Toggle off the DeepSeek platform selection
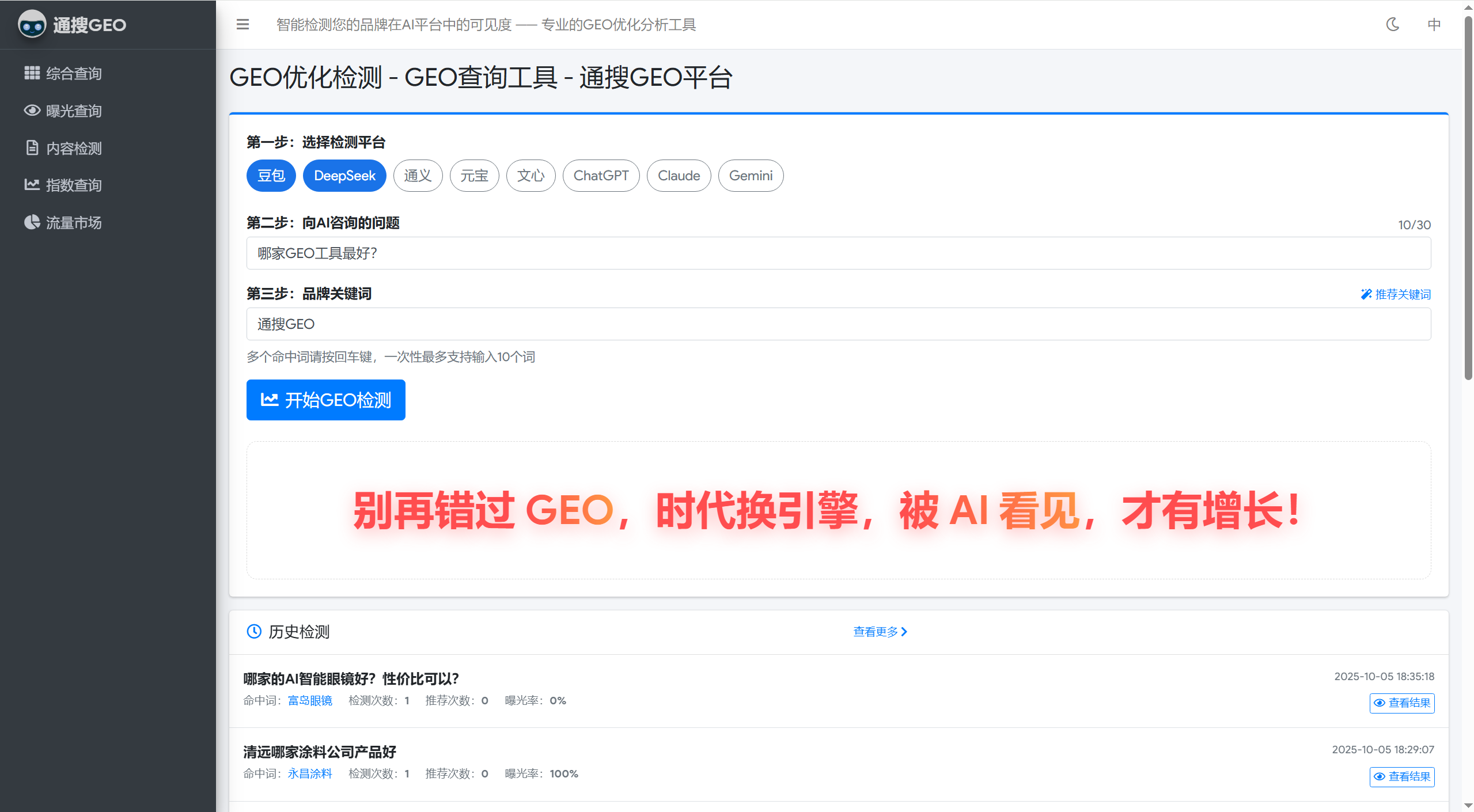 (x=344, y=176)
